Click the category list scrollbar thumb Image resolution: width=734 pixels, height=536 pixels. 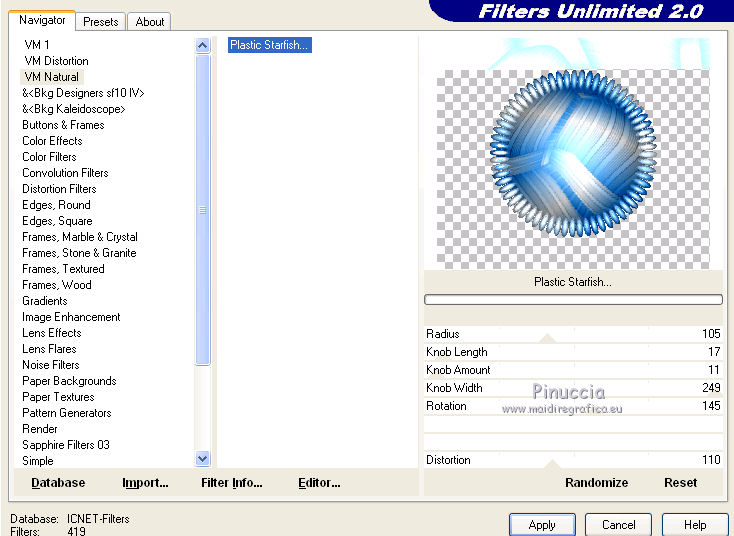202,210
